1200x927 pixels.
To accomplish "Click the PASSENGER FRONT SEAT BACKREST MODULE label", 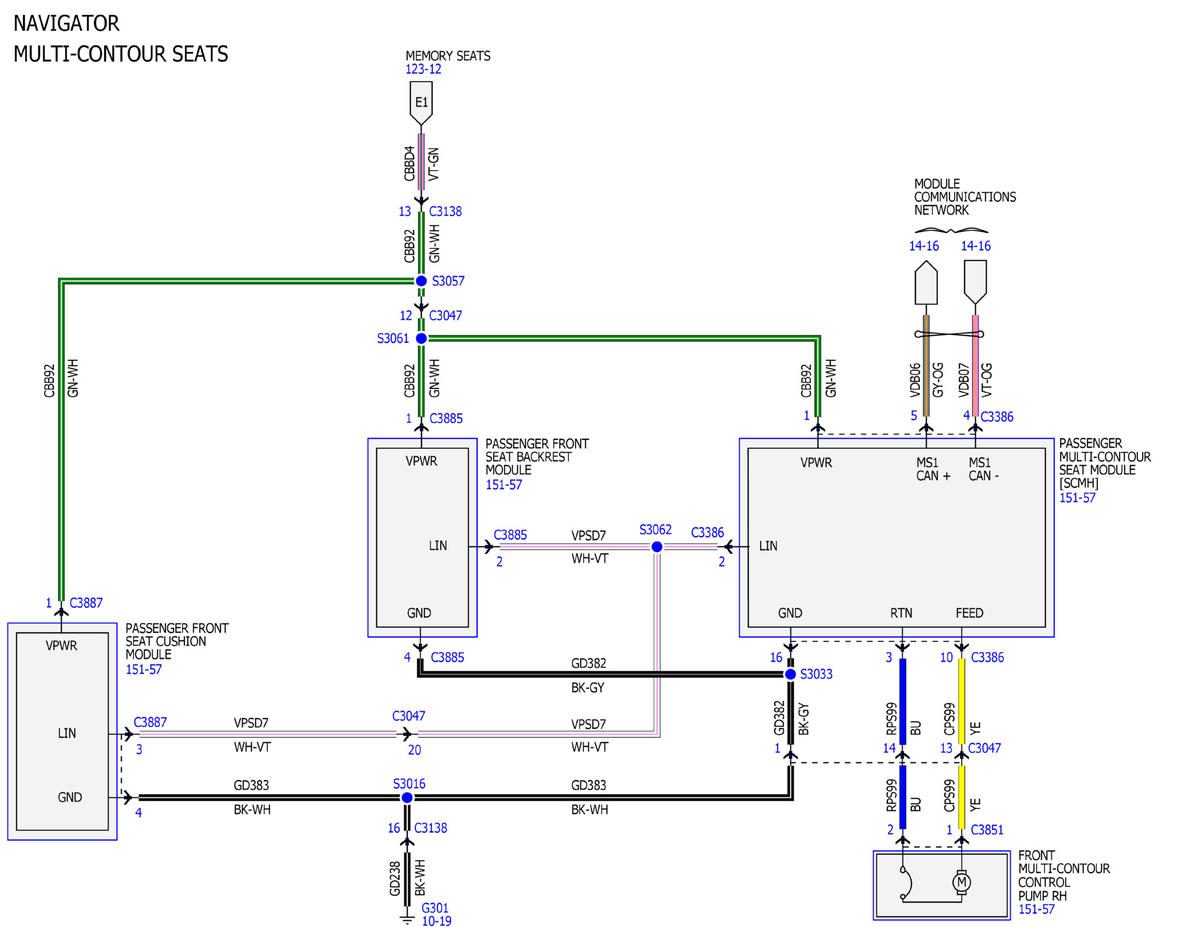I will (537, 457).
